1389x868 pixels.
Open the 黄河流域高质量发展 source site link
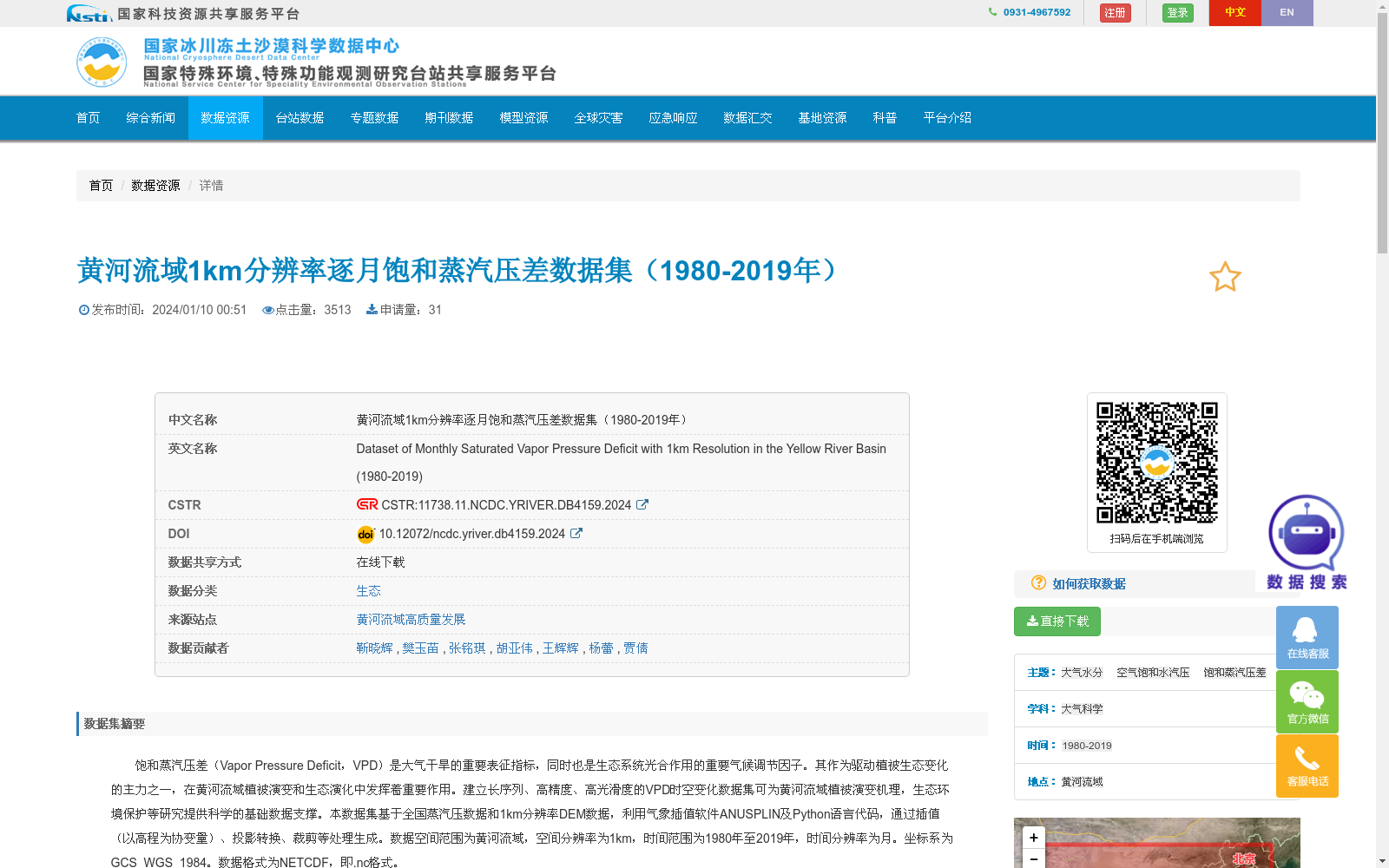pyautogui.click(x=411, y=620)
